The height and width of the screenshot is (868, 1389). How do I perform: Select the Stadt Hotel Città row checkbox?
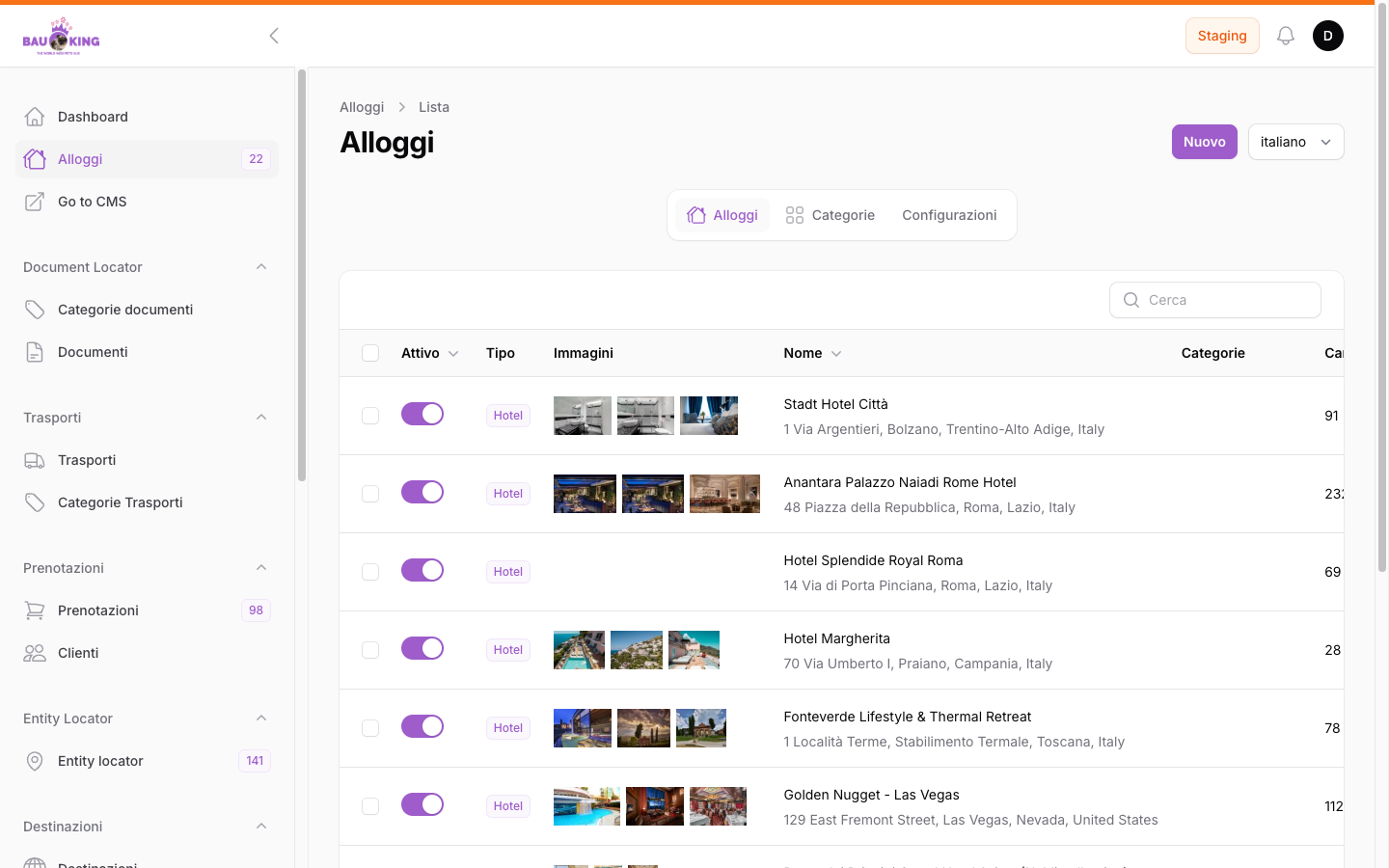[370, 416]
